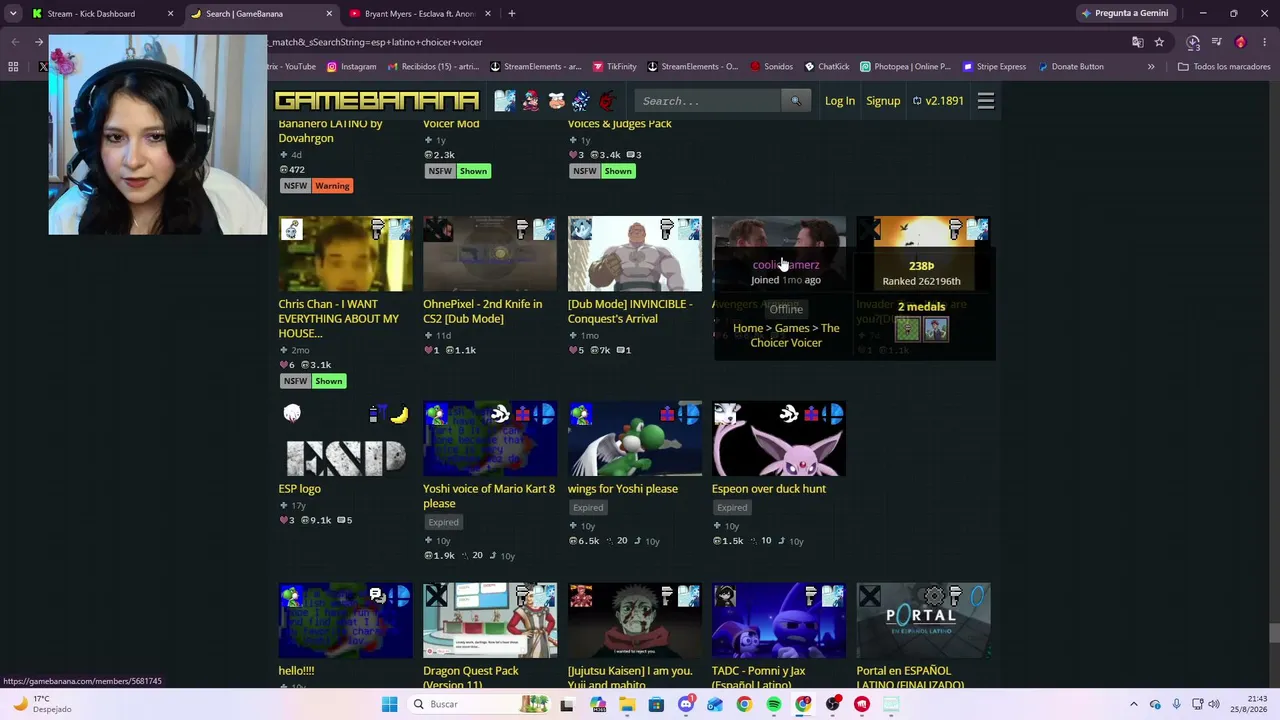This screenshot has height=720, width=1280.
Task: Open the Instagram bookmark
Action: click(352, 67)
